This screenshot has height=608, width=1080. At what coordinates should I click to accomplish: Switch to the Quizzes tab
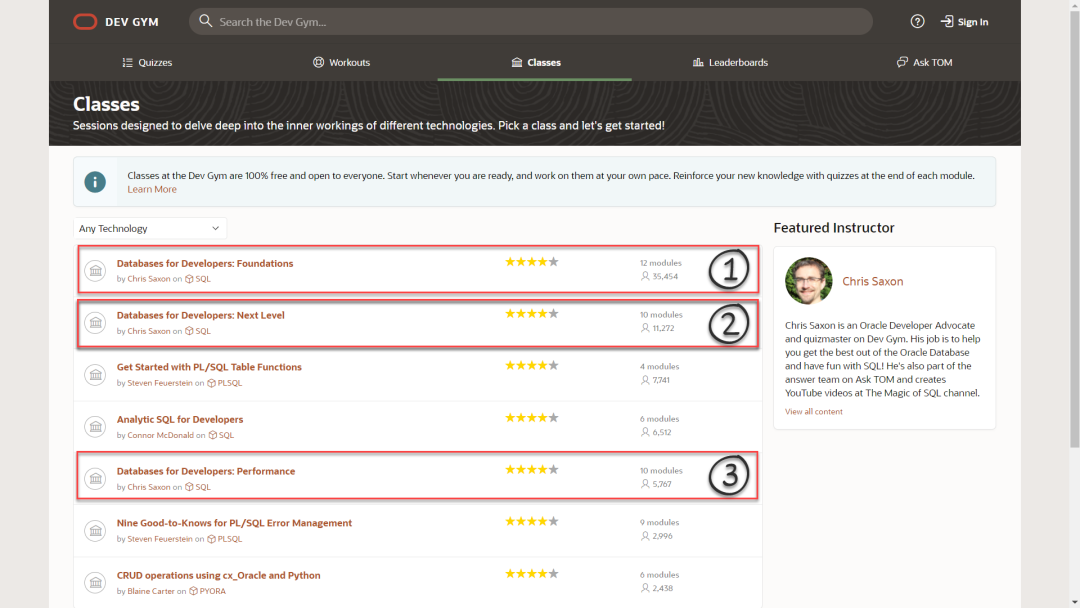(x=147, y=62)
